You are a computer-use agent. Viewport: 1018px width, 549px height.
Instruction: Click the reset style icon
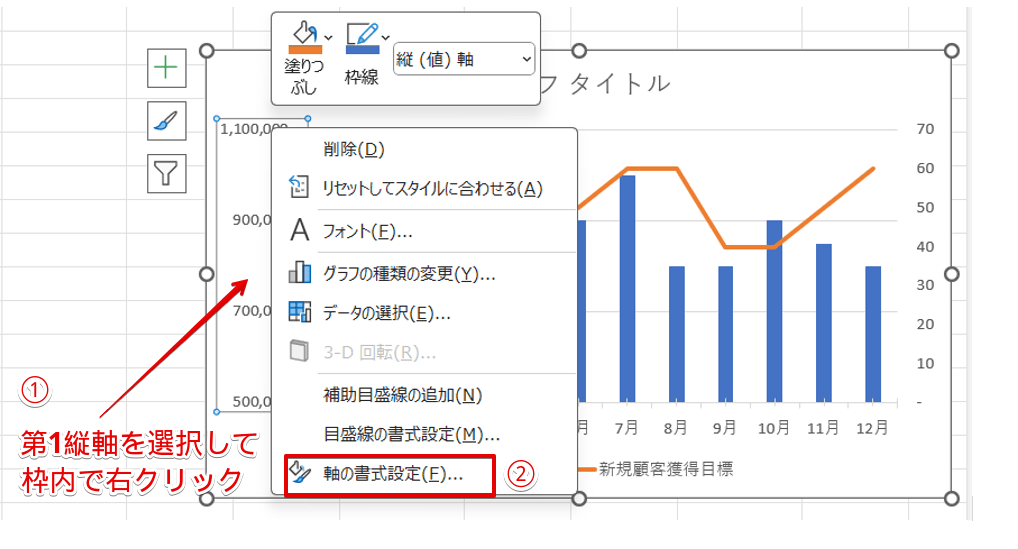(x=299, y=187)
